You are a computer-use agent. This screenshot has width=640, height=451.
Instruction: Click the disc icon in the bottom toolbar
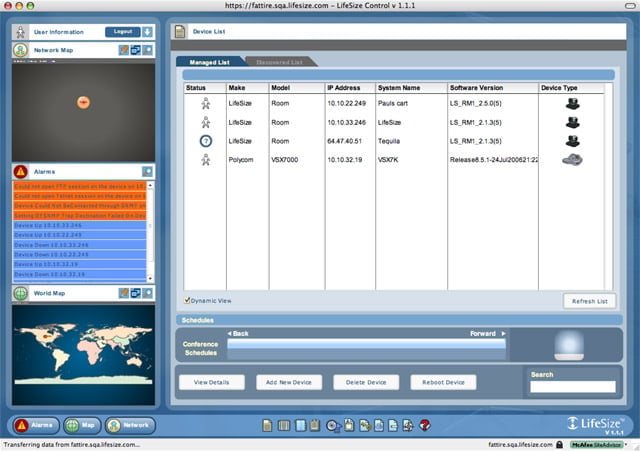click(333, 426)
